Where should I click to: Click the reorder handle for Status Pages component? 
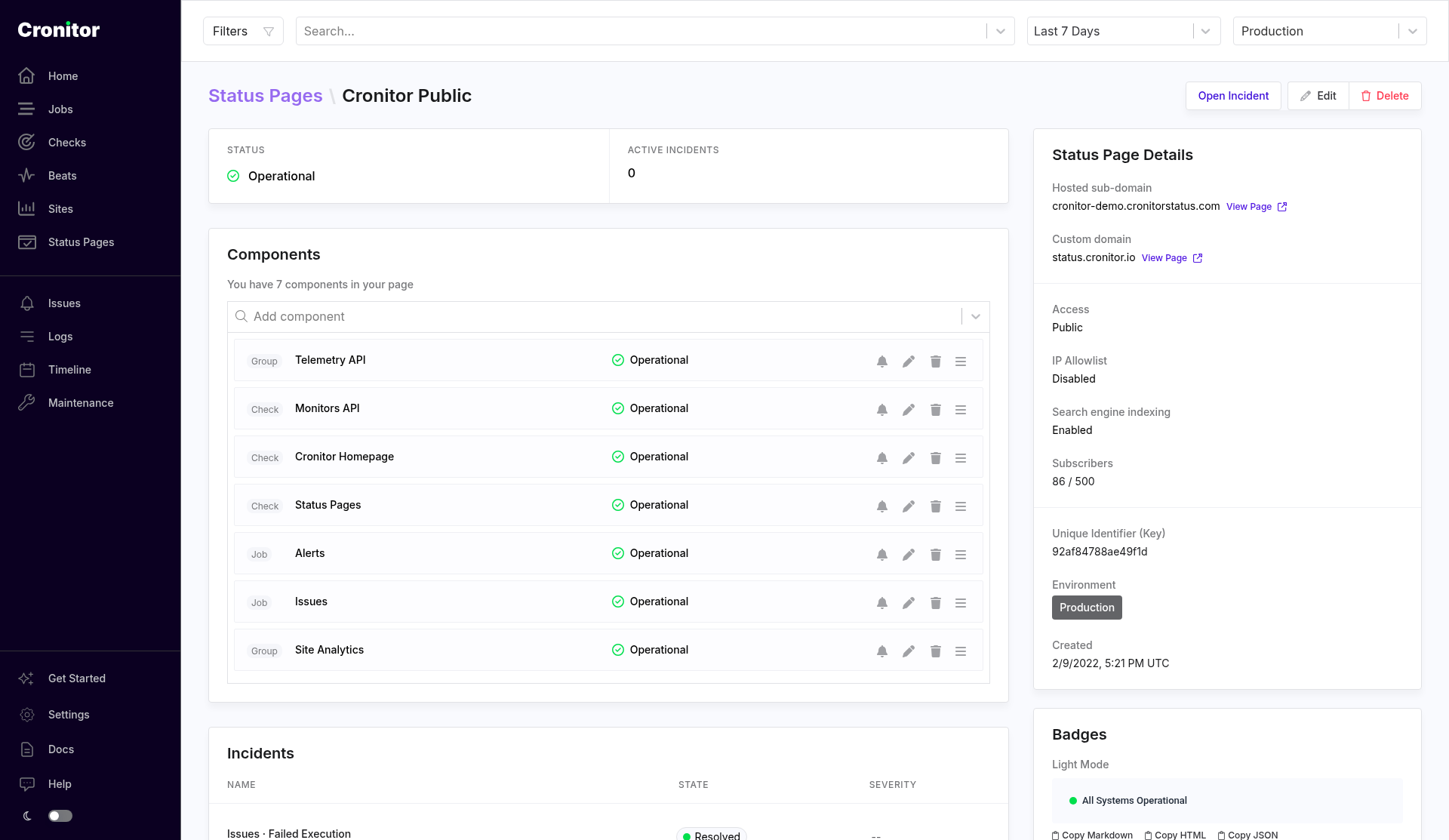[961, 506]
